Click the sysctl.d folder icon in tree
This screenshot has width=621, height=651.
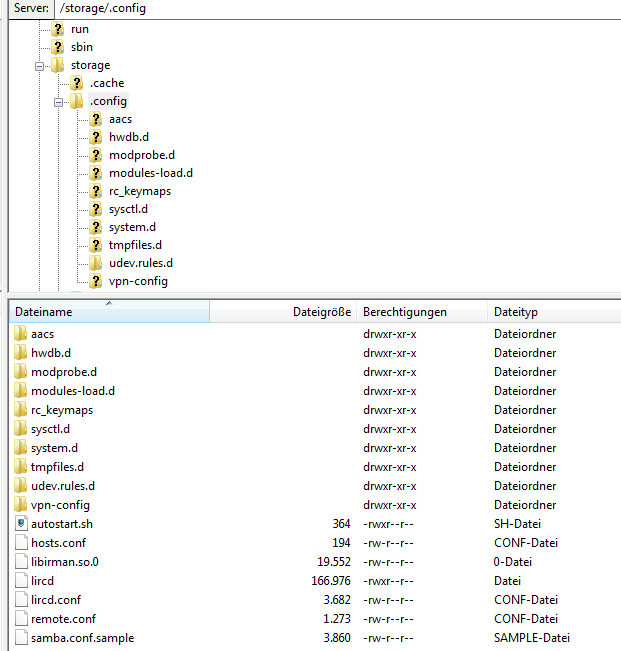96,209
